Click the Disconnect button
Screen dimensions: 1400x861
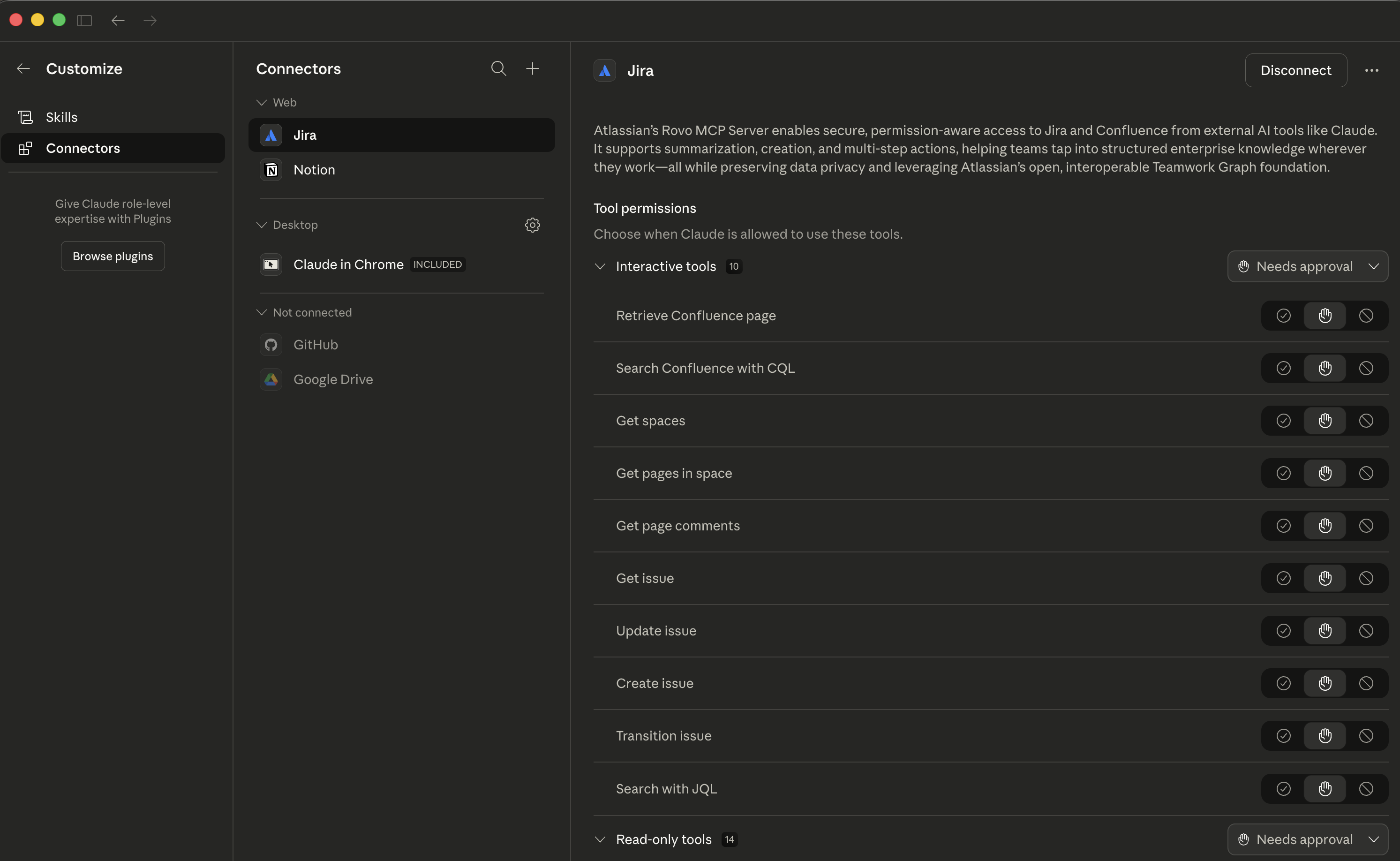[x=1296, y=71]
